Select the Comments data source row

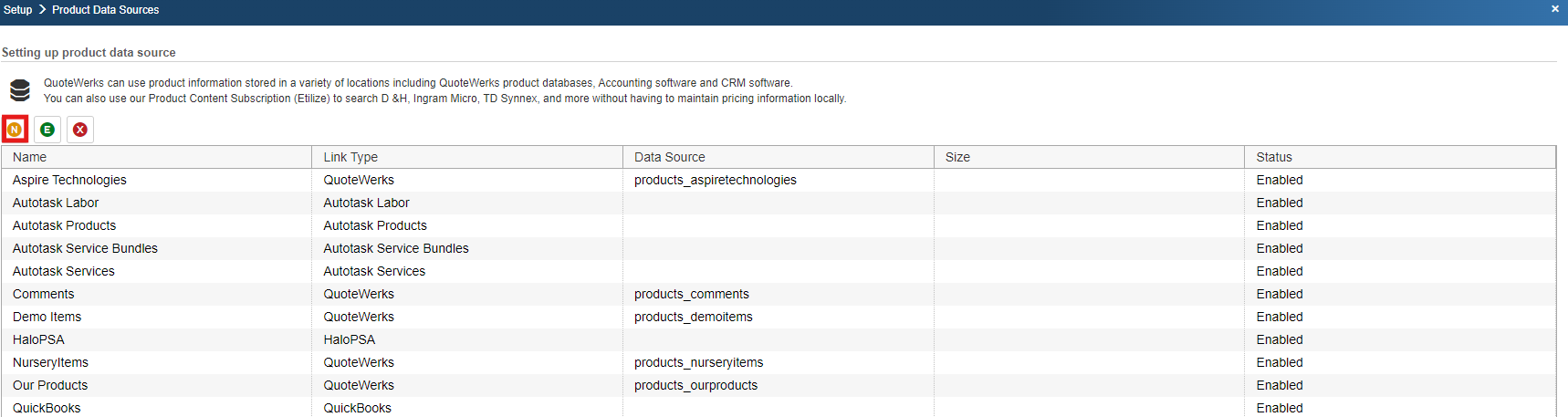pyautogui.click(x=44, y=294)
